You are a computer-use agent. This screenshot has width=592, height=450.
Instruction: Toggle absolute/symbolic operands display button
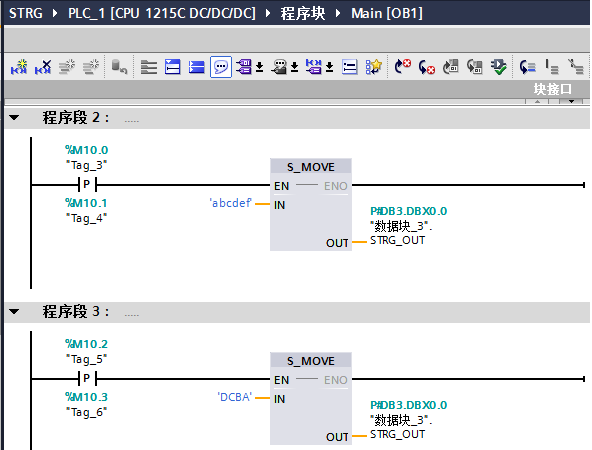[244, 67]
